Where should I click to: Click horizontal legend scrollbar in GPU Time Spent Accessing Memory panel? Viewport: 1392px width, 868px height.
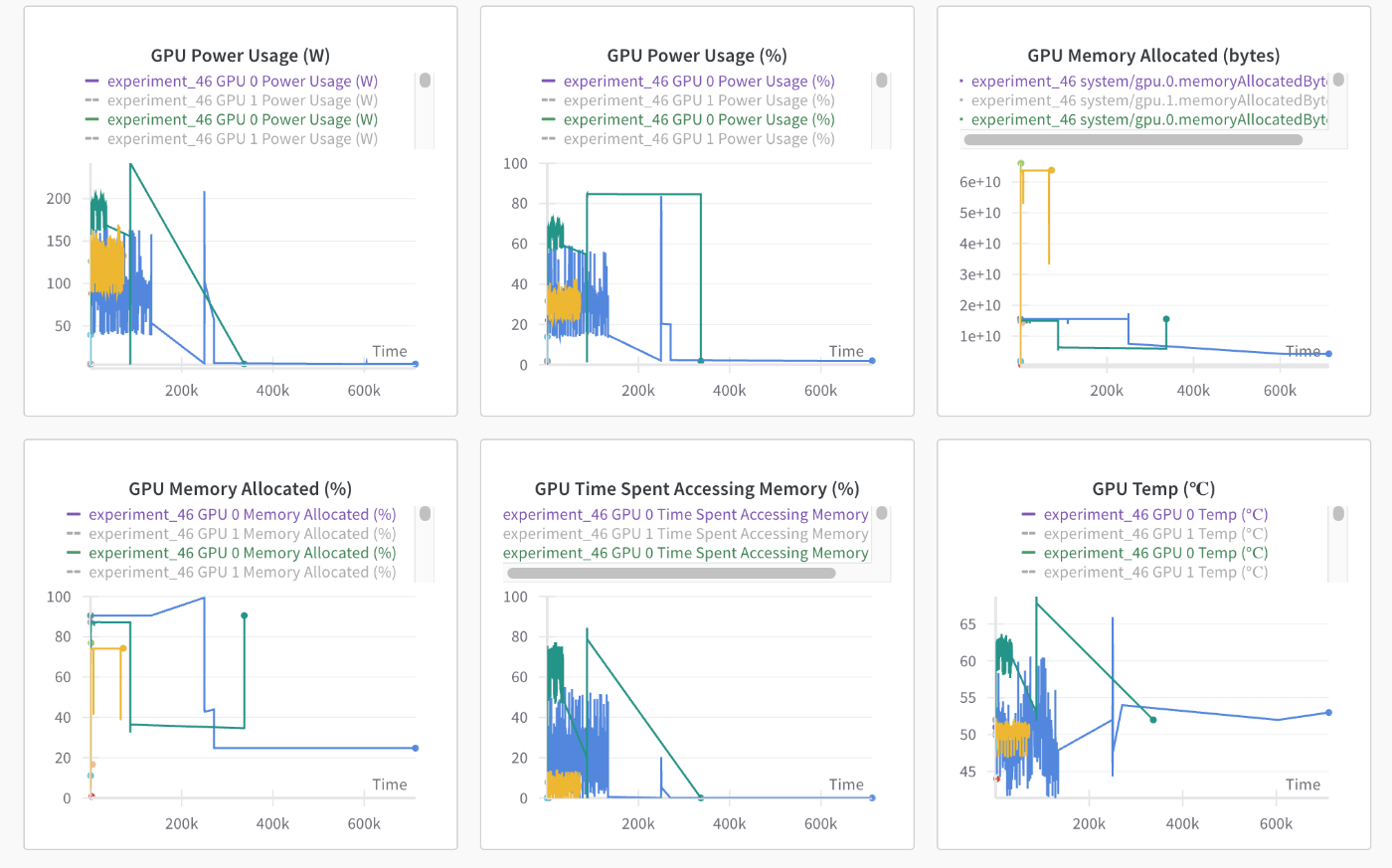[671, 574]
